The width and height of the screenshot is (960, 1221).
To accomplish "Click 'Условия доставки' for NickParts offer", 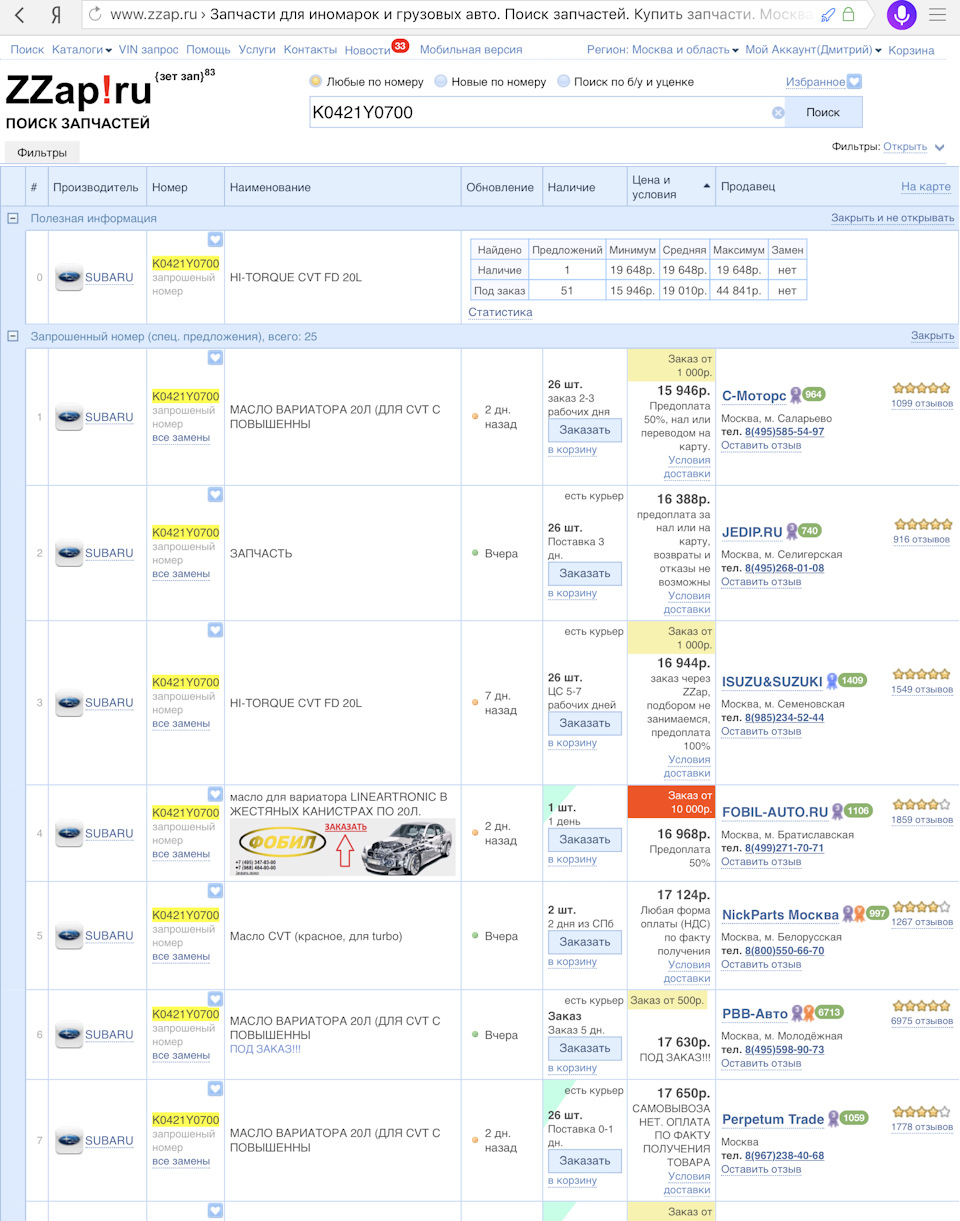I will pyautogui.click(x=688, y=972).
